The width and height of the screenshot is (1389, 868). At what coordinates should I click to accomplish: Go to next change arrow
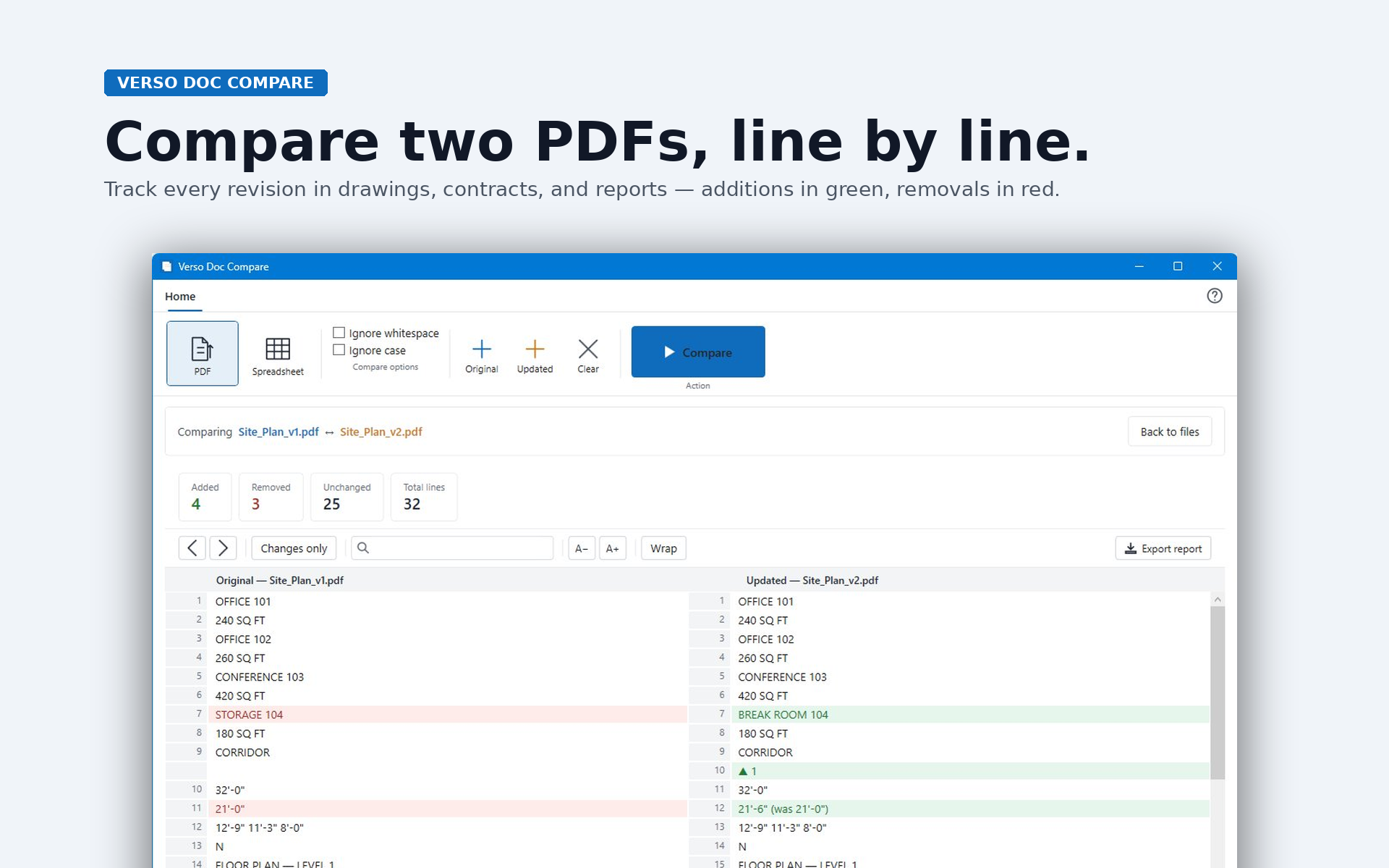(x=223, y=548)
